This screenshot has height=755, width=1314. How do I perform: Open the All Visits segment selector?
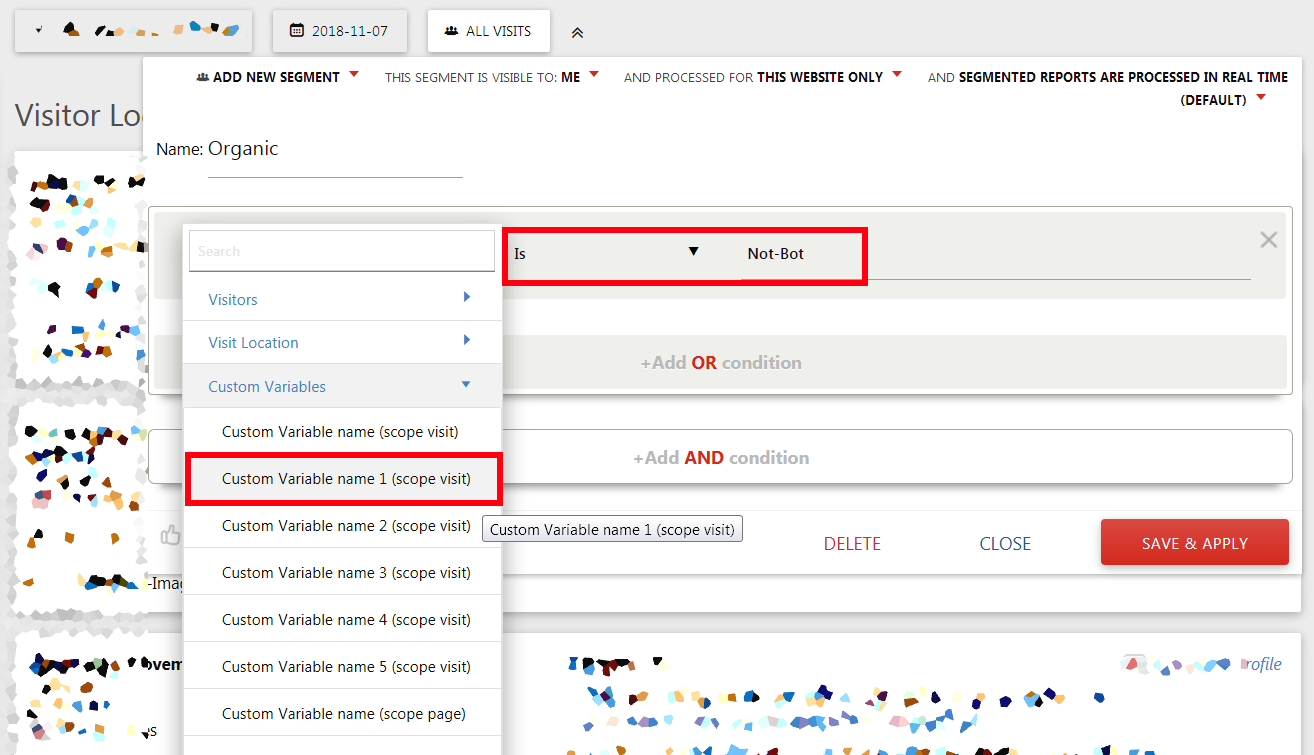[x=488, y=31]
